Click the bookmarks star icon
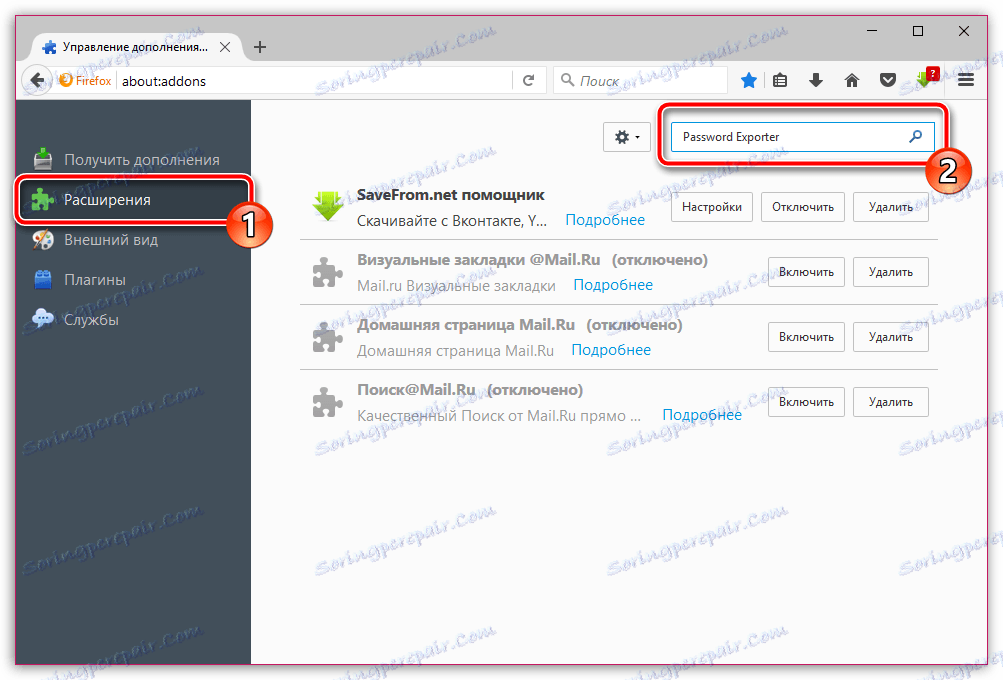The height and width of the screenshot is (680, 1003). pos(748,79)
